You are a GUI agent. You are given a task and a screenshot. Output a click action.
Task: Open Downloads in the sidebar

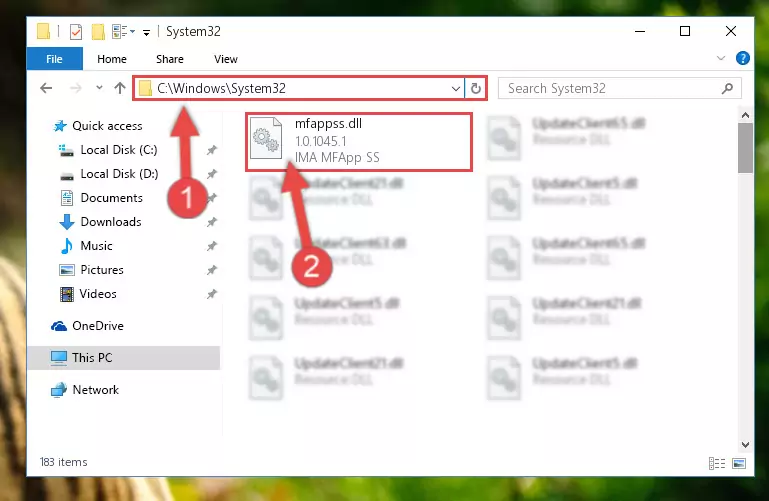pos(111,222)
